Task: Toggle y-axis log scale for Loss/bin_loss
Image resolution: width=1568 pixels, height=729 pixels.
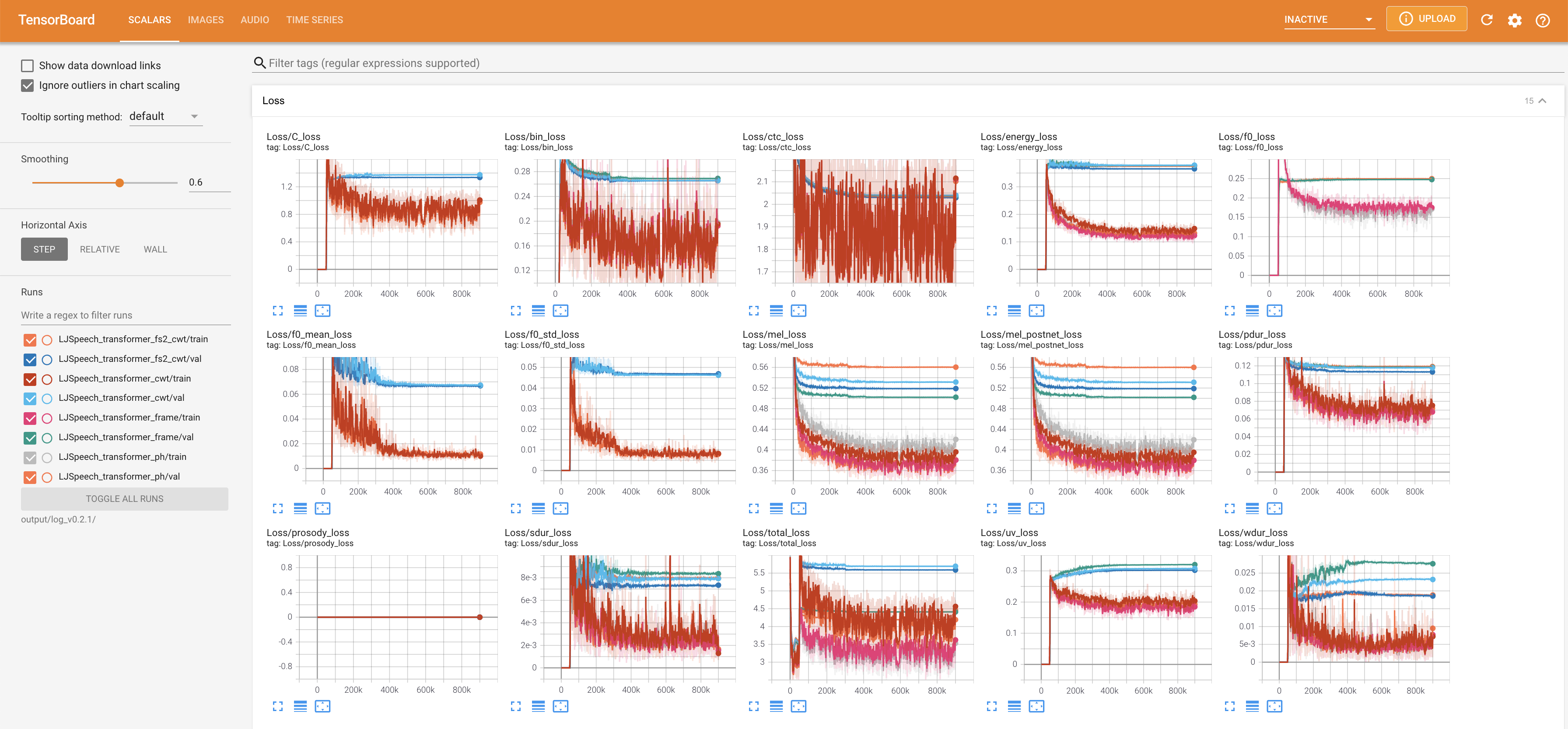Action: (538, 311)
